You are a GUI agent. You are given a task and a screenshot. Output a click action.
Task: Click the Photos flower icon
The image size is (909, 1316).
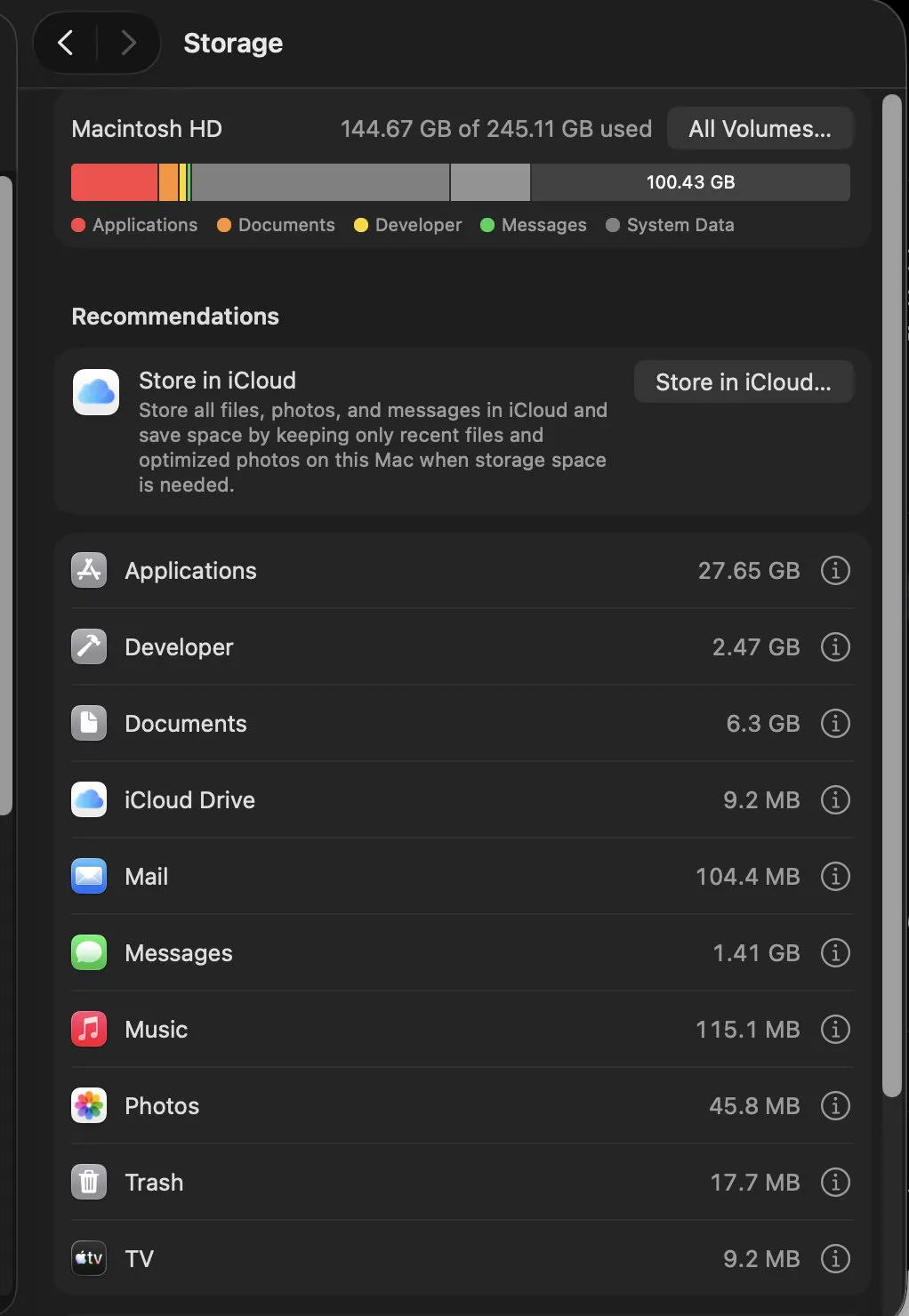click(89, 1105)
